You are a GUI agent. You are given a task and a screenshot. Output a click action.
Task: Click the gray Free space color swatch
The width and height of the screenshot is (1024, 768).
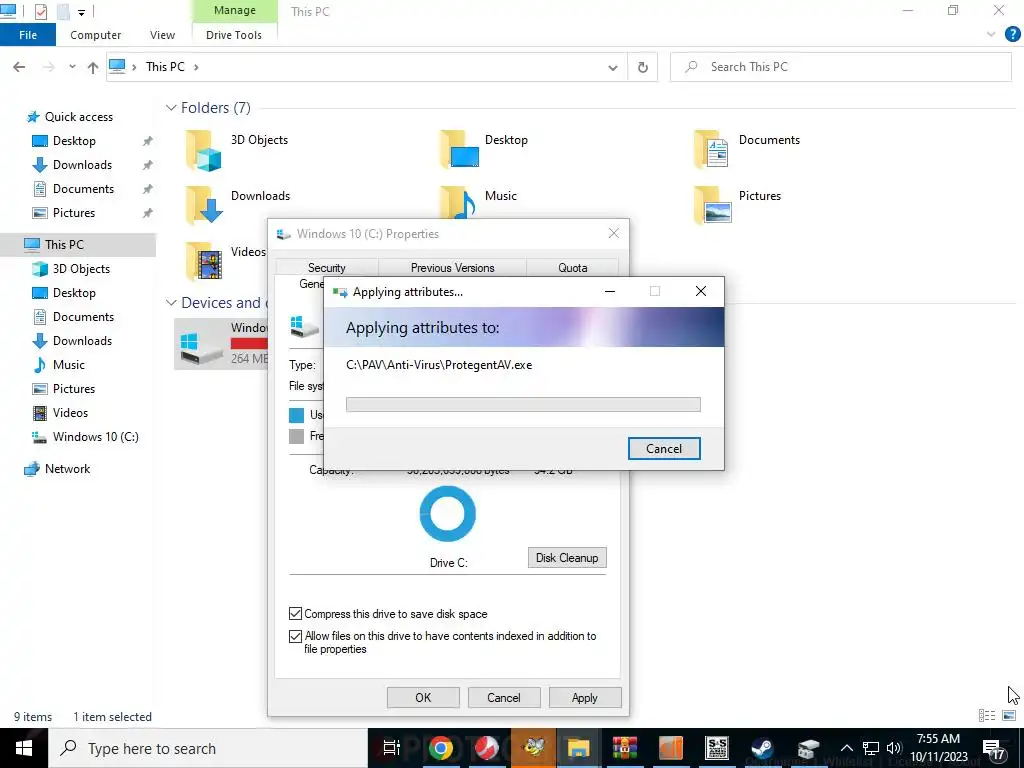click(x=296, y=436)
